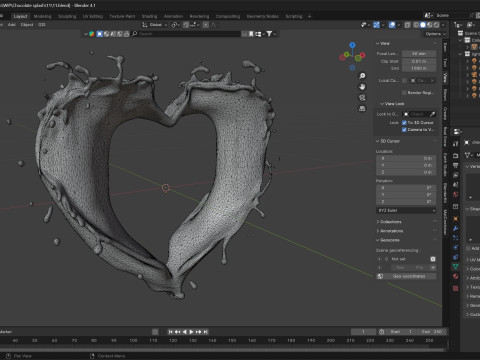Select rendered viewport shading mode
Screen dimensions: 480x360
(436, 25)
